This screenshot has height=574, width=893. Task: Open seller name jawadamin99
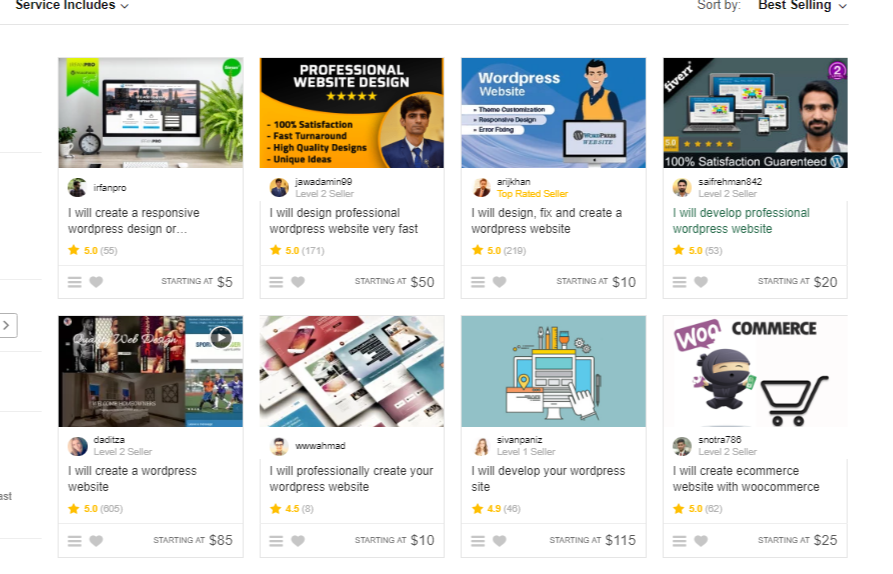click(x=323, y=182)
